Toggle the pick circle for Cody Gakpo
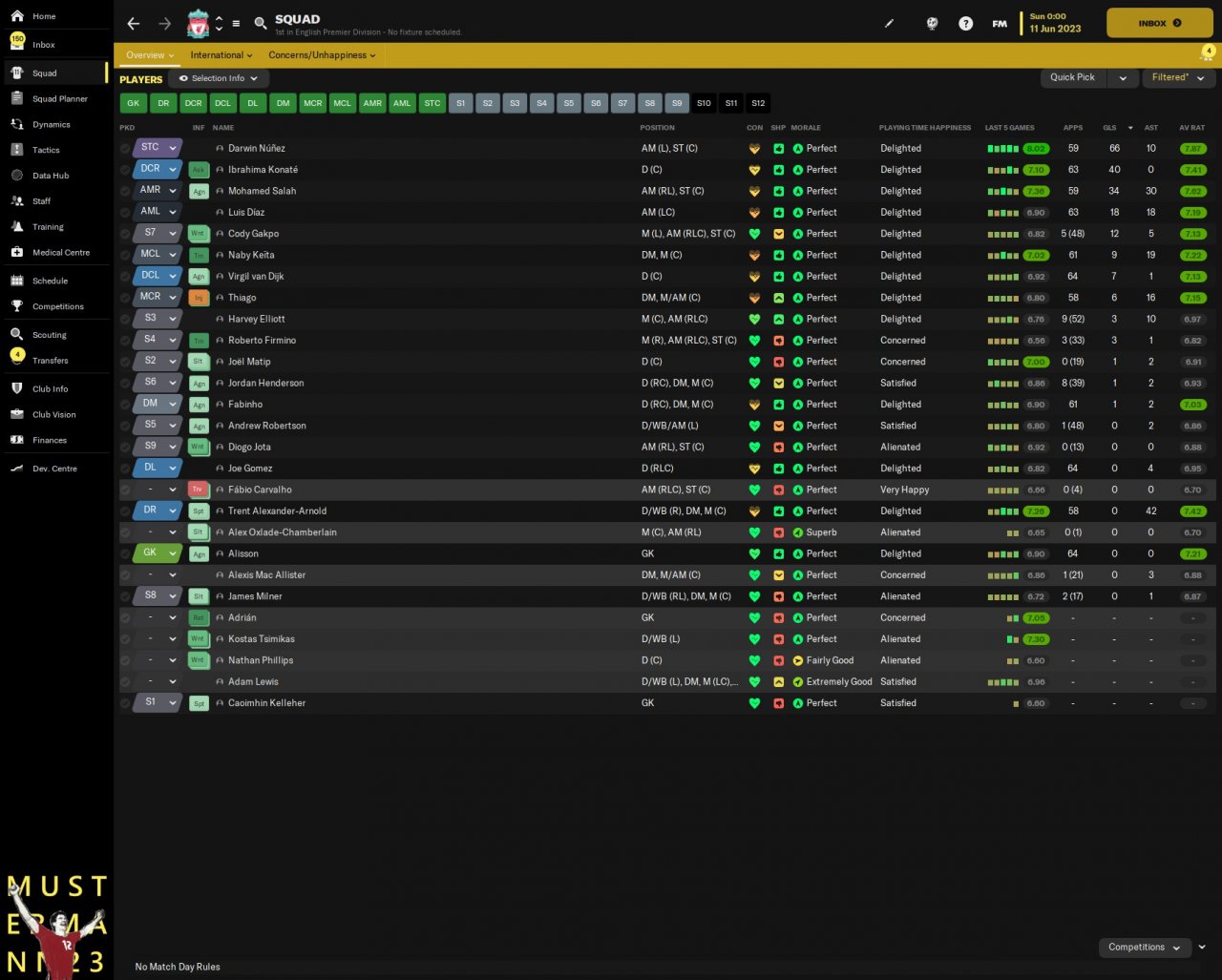Viewport: 1222px width, 980px height. coord(125,234)
